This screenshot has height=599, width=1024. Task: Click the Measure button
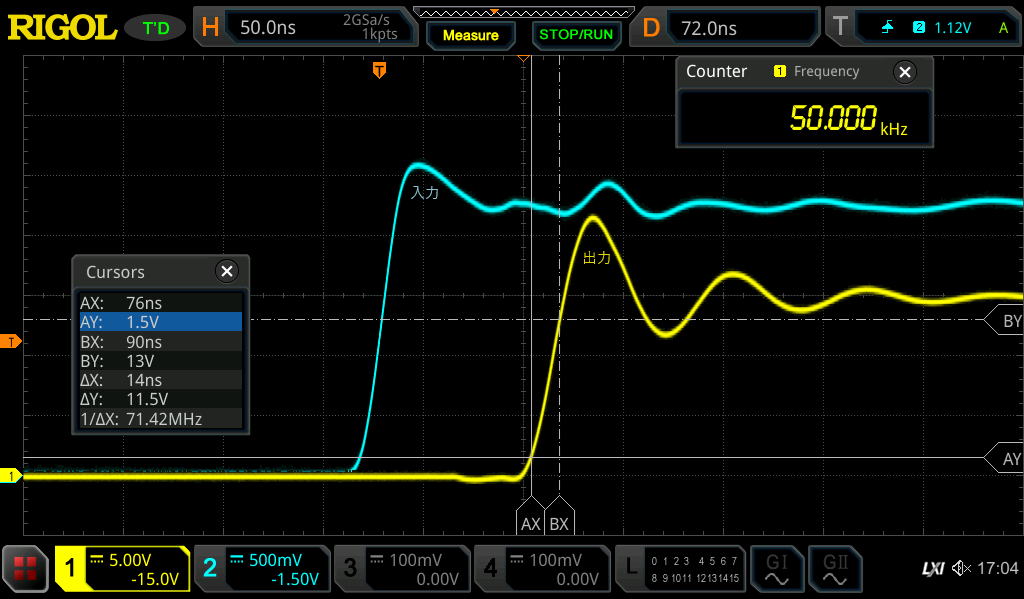coord(471,35)
